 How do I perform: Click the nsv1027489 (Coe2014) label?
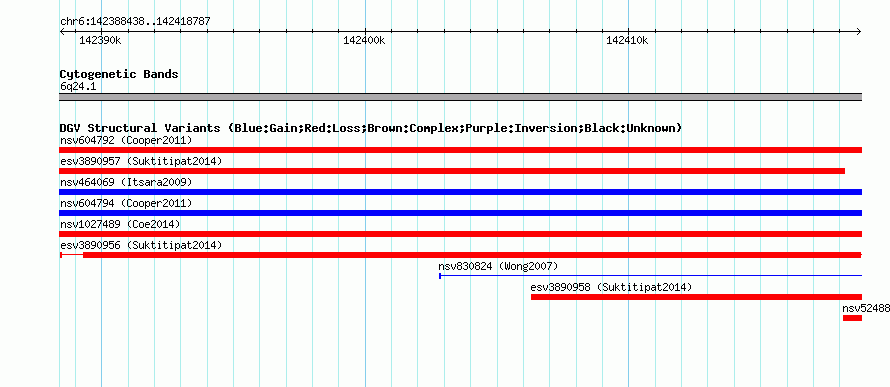pos(120,224)
